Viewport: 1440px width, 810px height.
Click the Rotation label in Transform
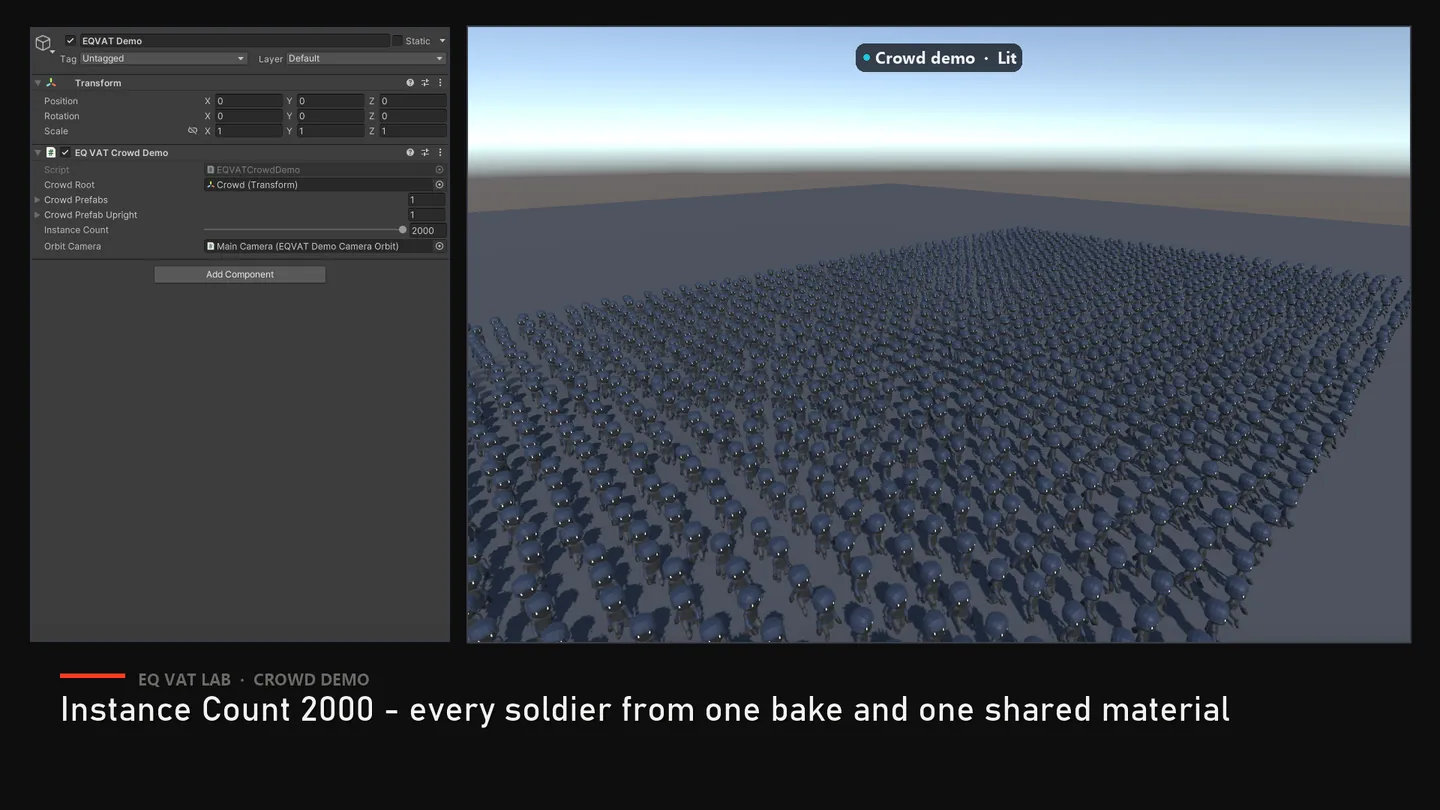(x=62, y=116)
